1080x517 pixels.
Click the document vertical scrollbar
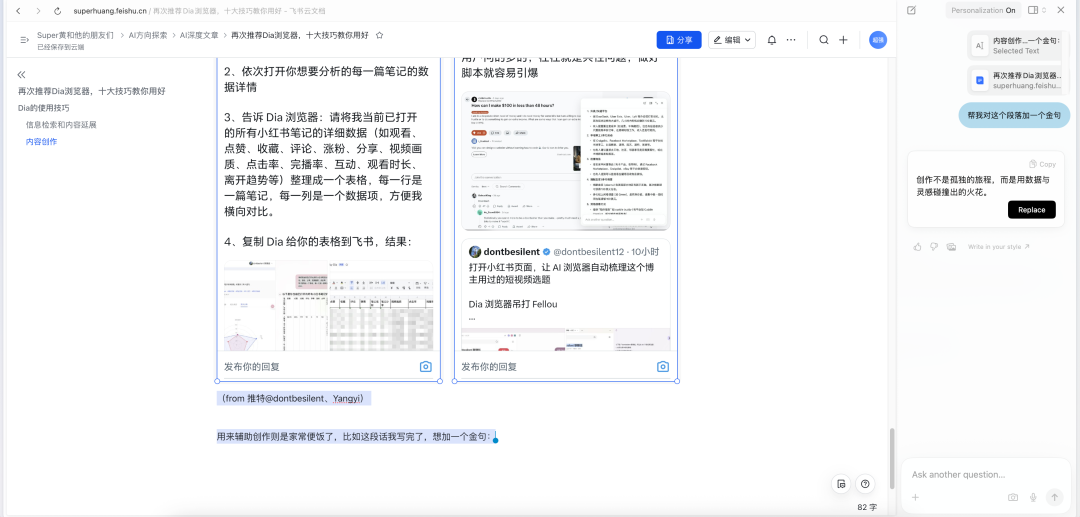tap(893, 458)
